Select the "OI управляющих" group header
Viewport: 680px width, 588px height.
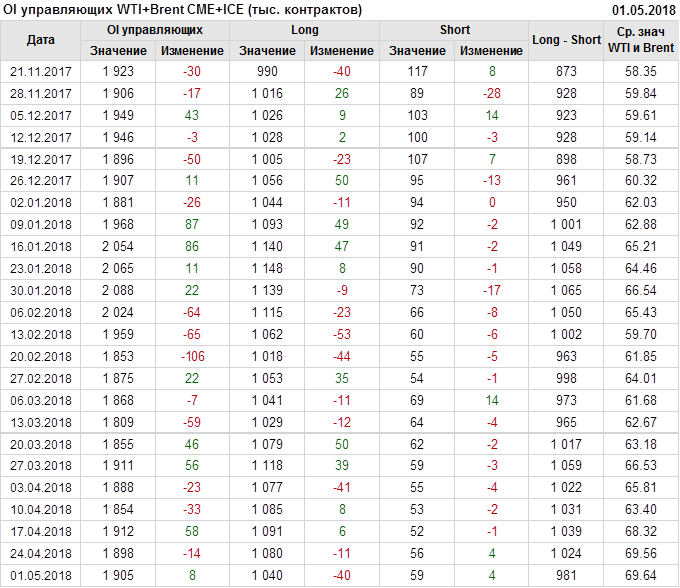(x=155, y=30)
